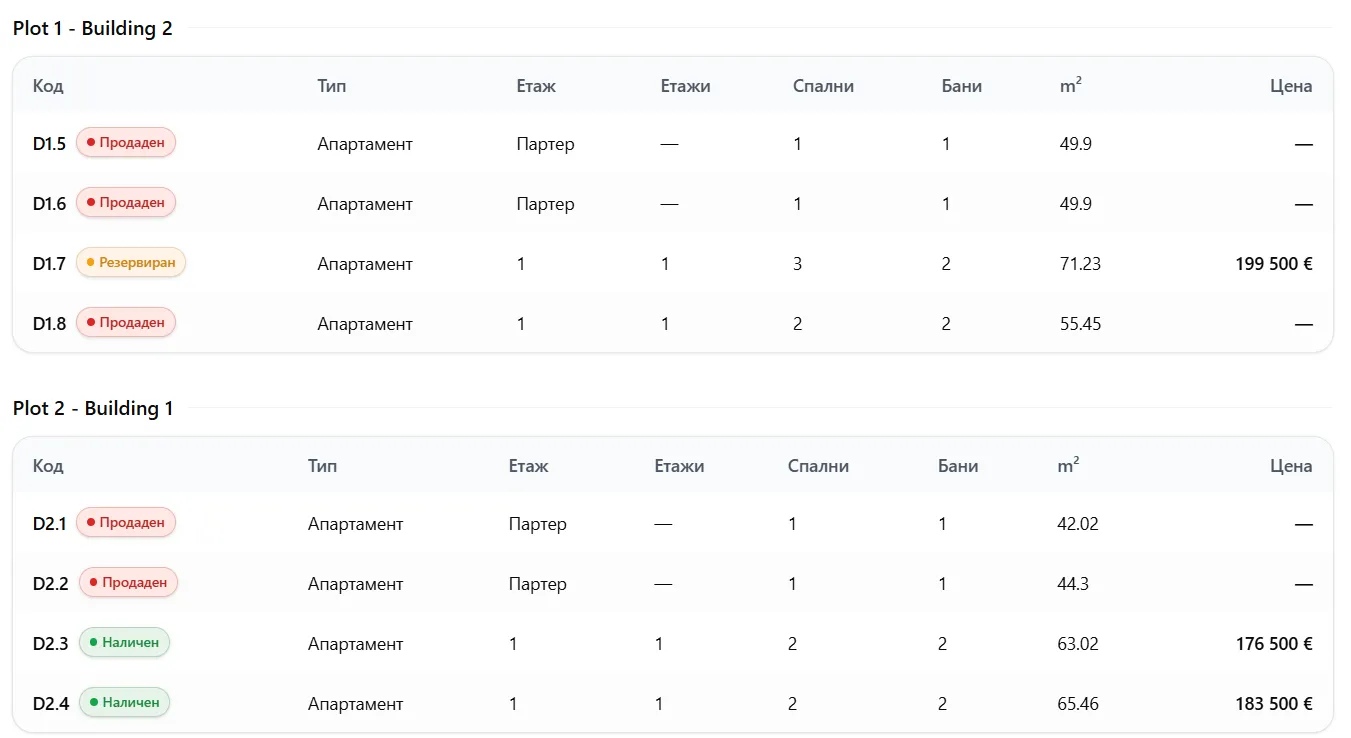The height and width of the screenshot is (738, 1351).
Task: Click the Plot 1 - Building 2 heading
Action: coord(93,28)
